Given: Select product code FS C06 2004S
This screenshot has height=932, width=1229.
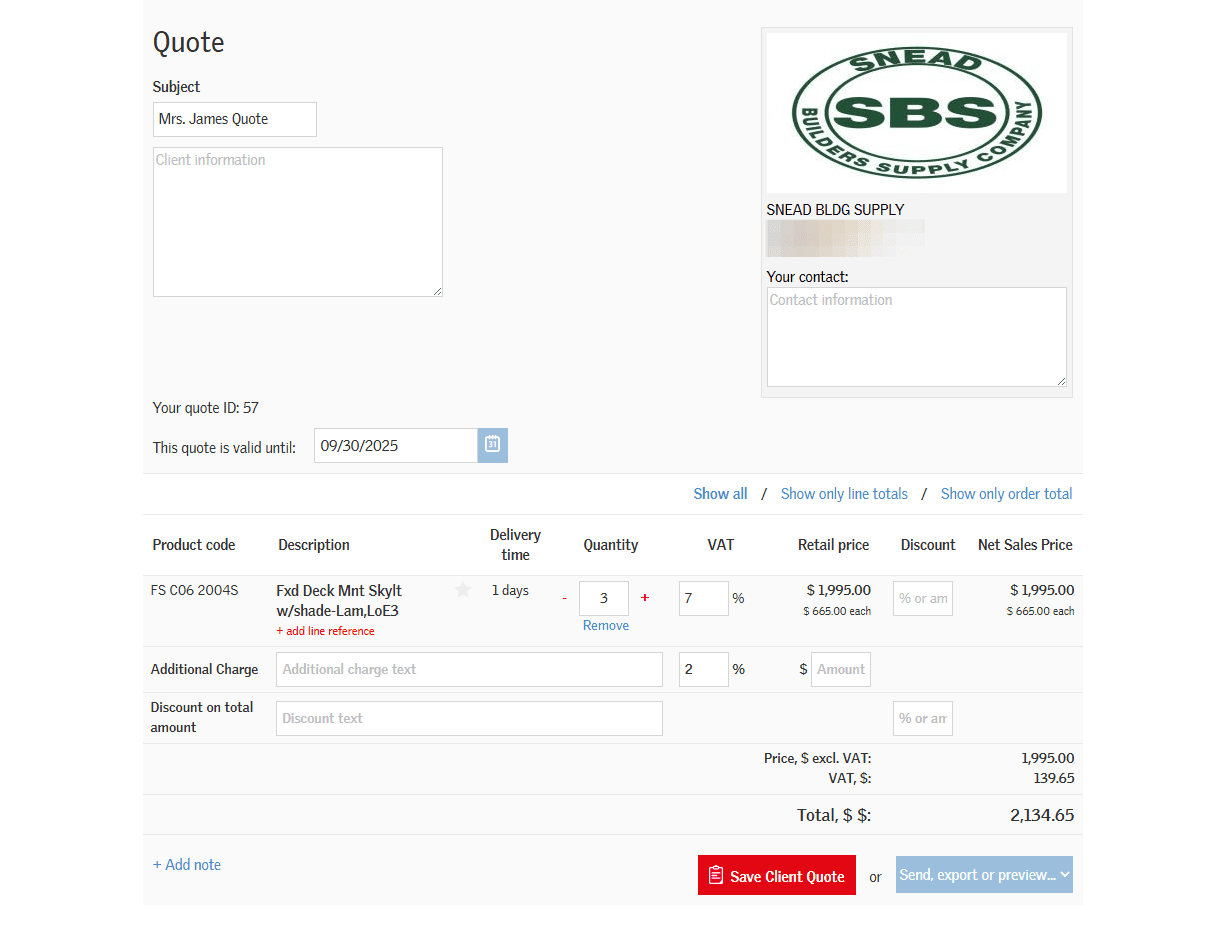Looking at the screenshot, I should [195, 590].
